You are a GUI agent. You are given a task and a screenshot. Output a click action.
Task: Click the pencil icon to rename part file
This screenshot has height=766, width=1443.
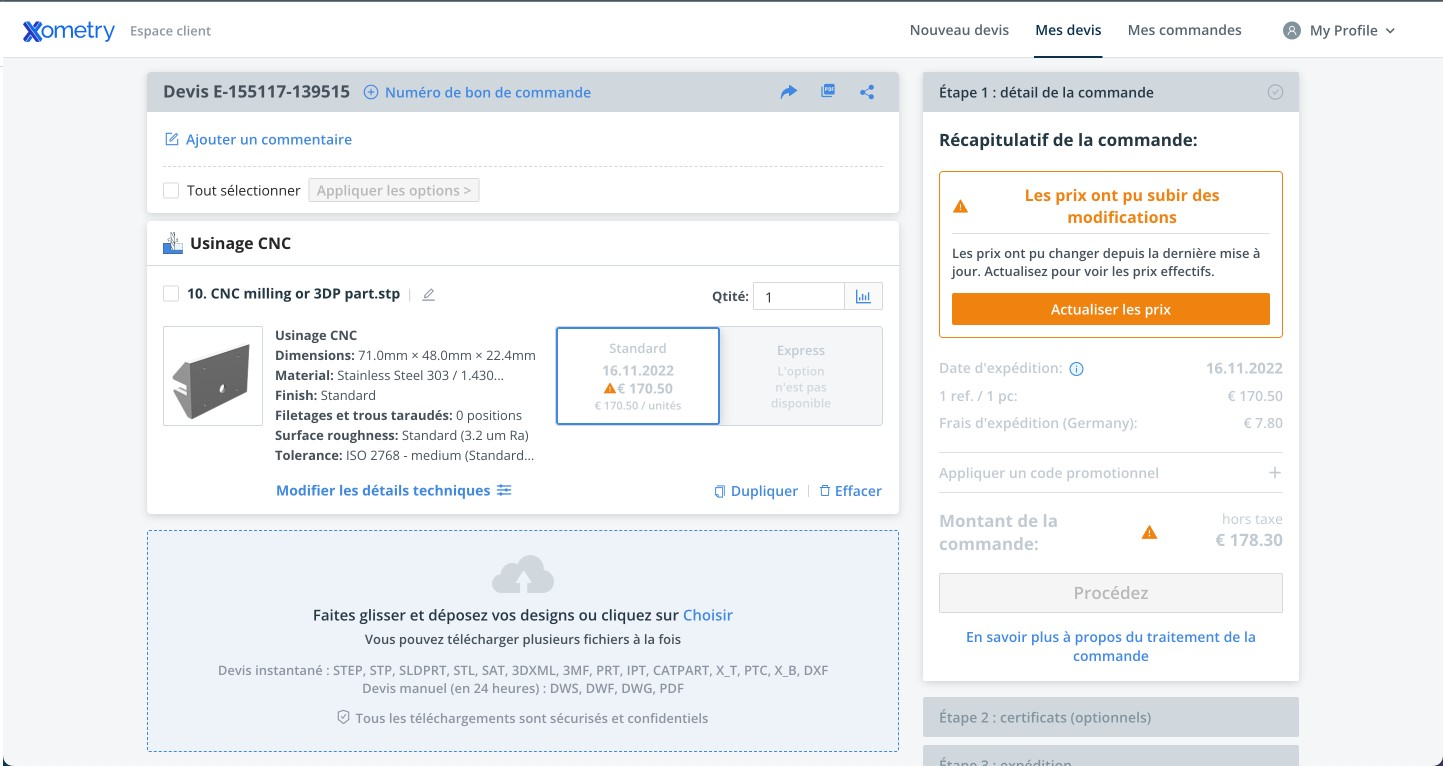coord(429,295)
